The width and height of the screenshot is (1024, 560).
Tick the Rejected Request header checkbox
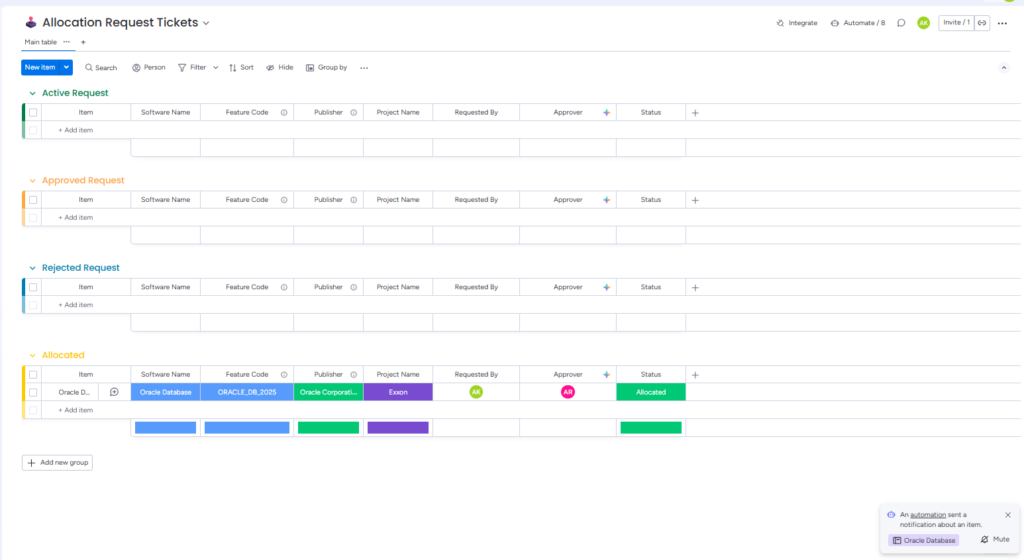33,287
